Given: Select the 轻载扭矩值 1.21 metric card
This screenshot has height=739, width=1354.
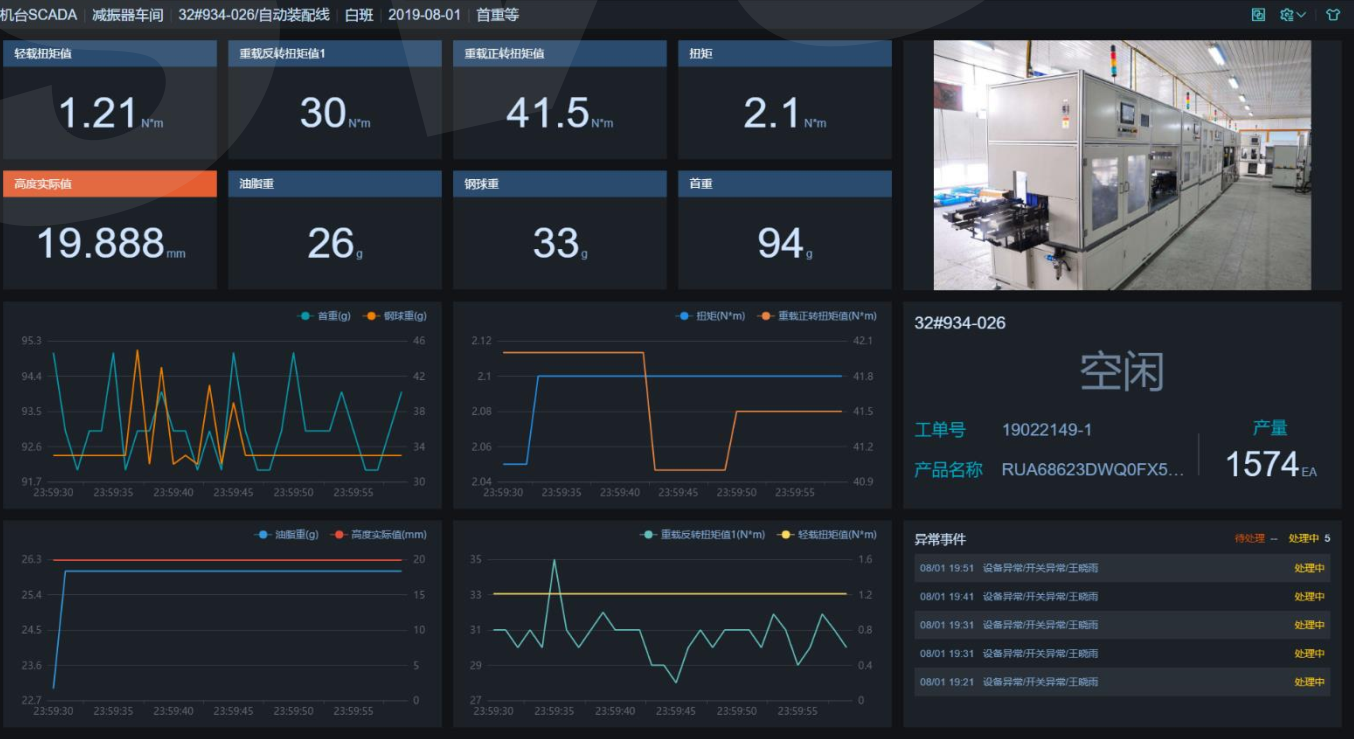Looking at the screenshot, I should [109, 100].
